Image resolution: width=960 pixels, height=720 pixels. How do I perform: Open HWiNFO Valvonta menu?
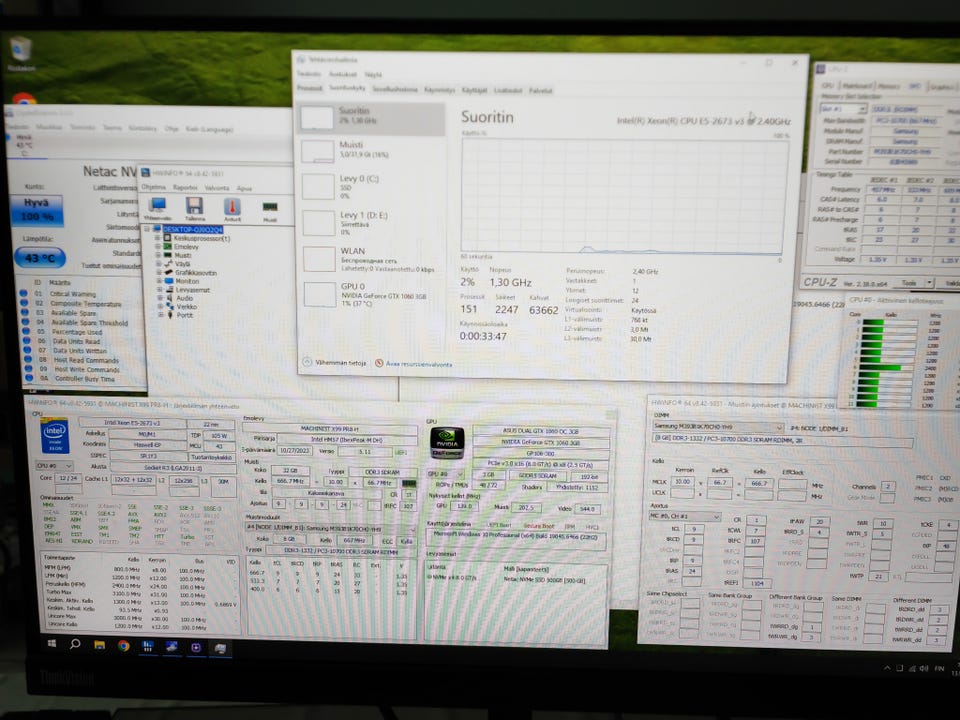(217, 188)
